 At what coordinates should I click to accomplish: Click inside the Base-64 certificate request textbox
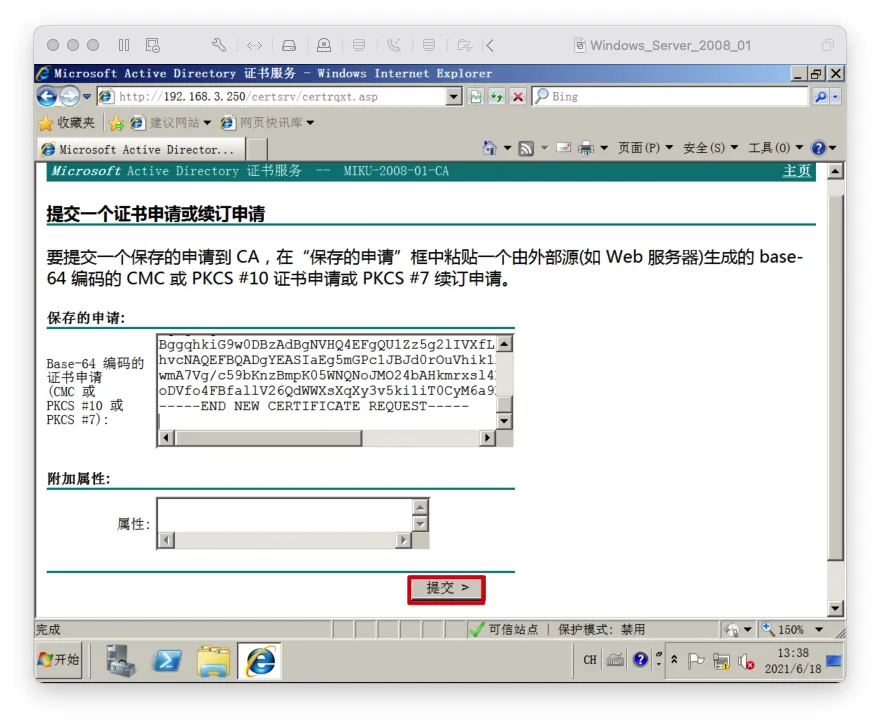click(327, 382)
